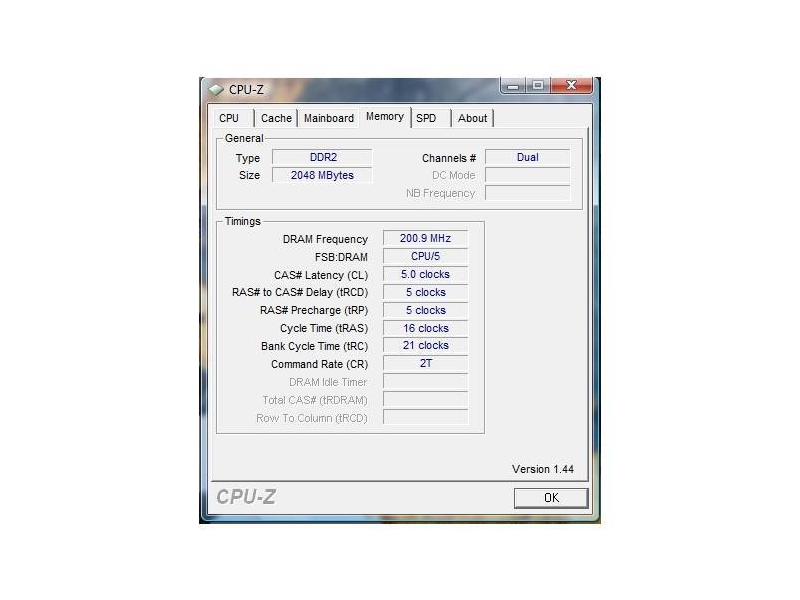Minimize the CPU-Z window
The image size is (800, 600).
tap(513, 86)
